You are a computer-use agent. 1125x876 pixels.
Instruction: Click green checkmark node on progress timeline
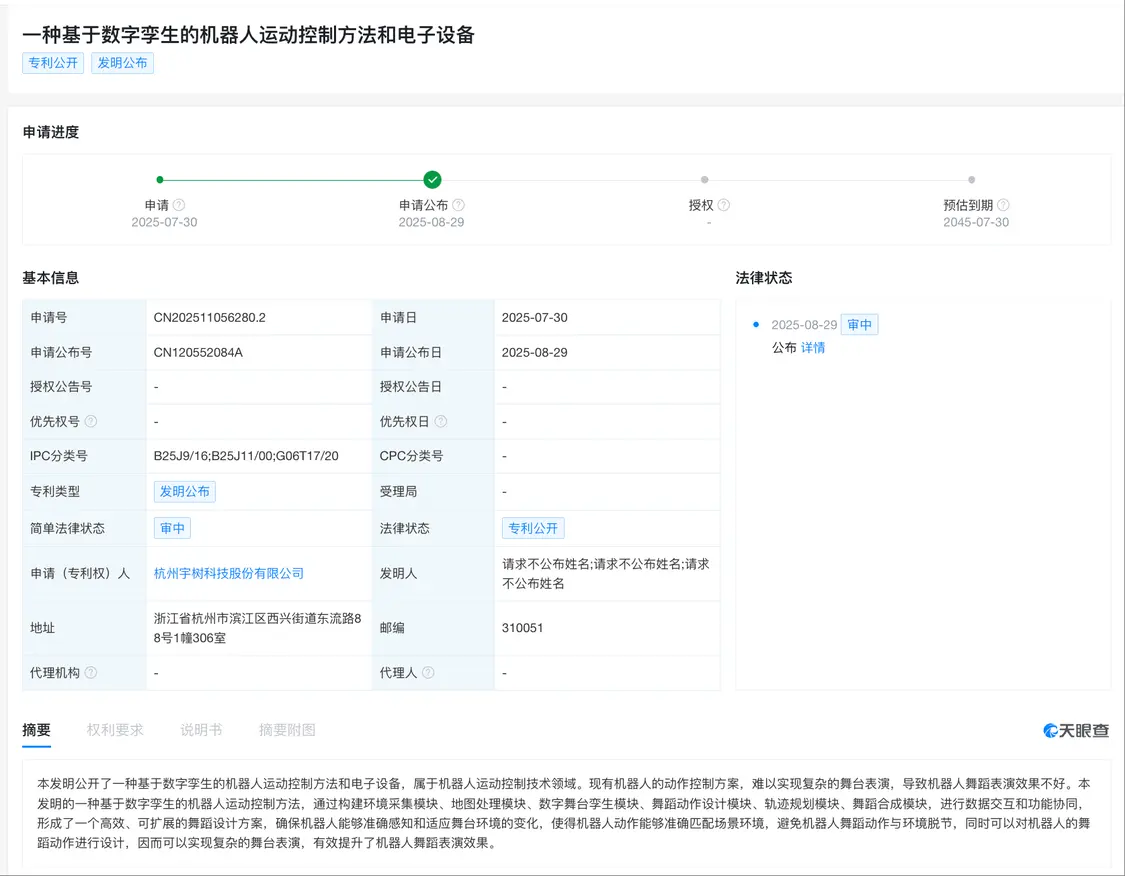coord(432,180)
